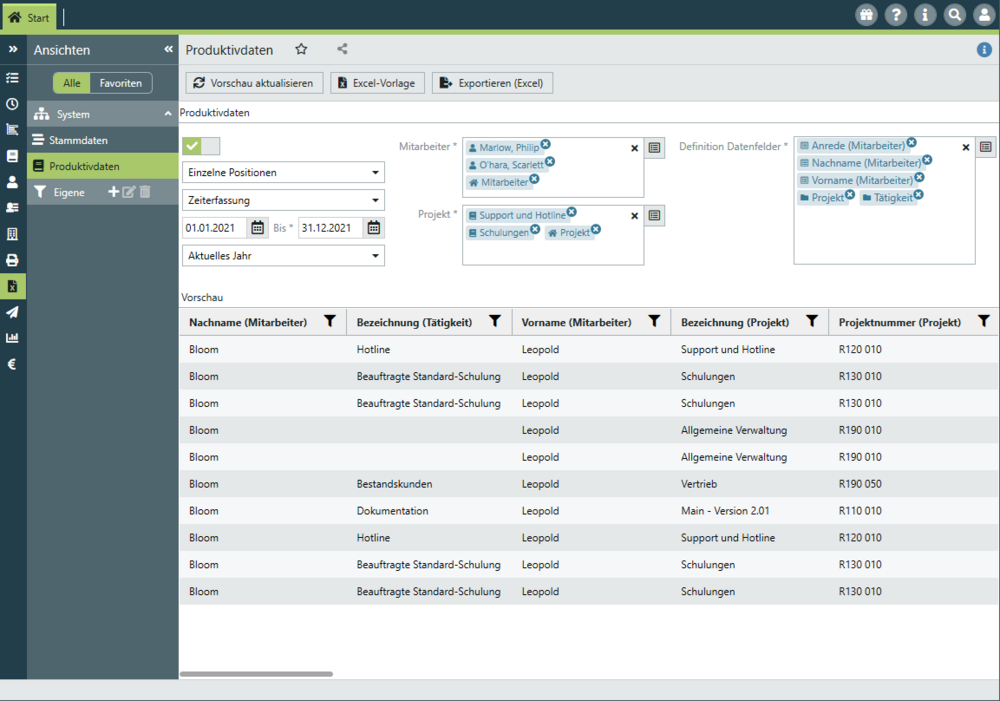1000x701 pixels.
Task: Open the Euro finance icon in sidebar
Action: [13, 364]
